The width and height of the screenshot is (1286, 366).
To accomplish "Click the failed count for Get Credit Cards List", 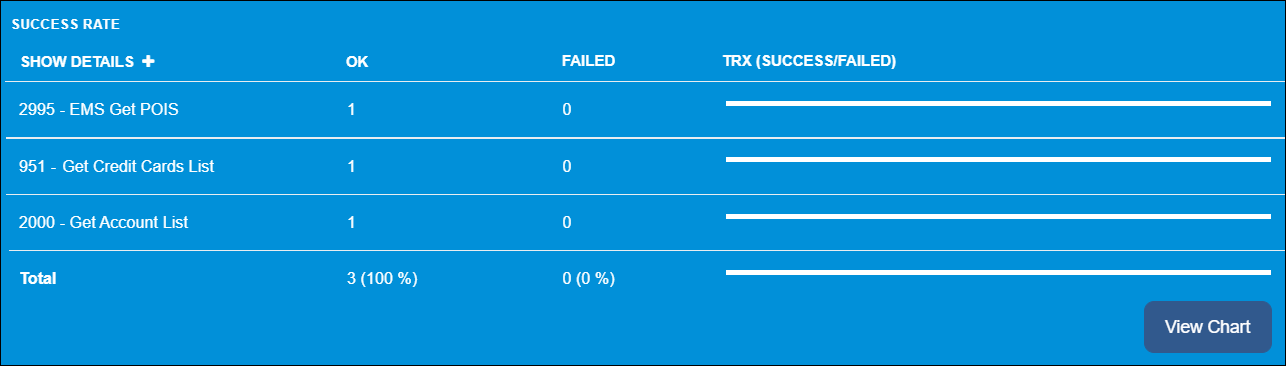I will pyautogui.click(x=567, y=166).
